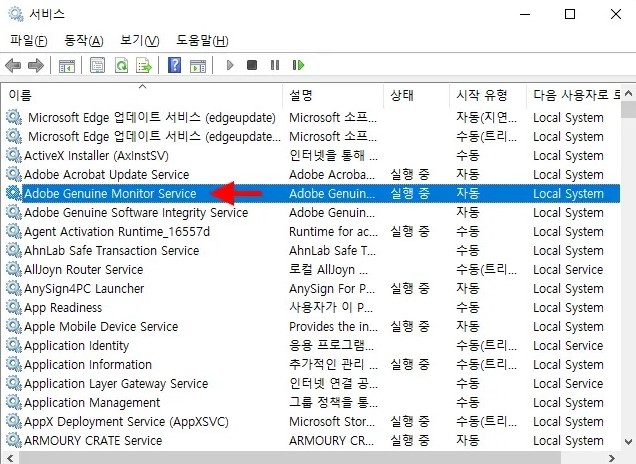Open the 동작(A) menu

(84, 41)
